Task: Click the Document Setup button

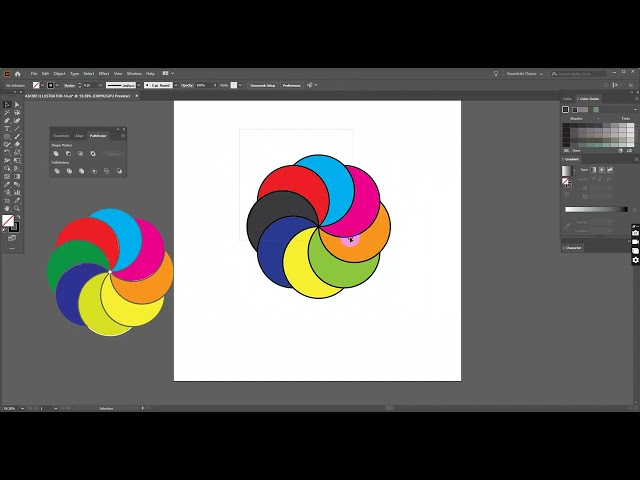Action: [x=262, y=85]
